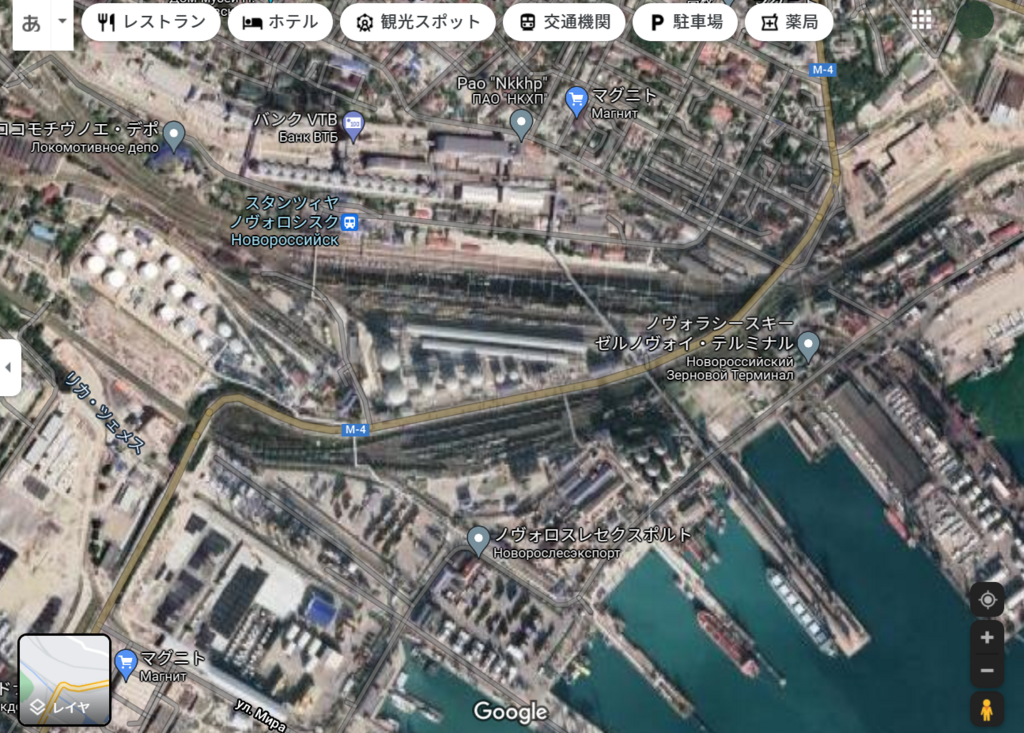The image size is (1024, 733).
Task: Open the input method dropdown arrow
Action: click(x=63, y=21)
